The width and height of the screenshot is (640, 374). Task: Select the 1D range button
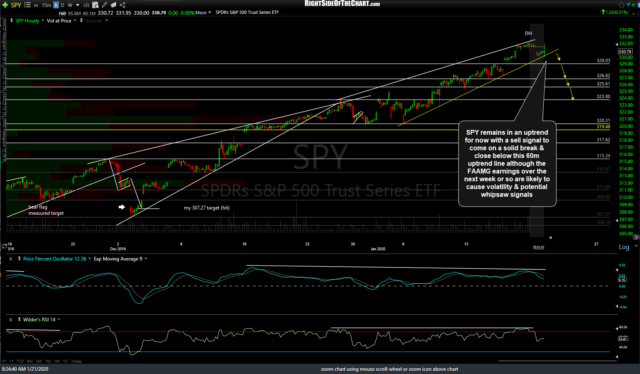click(65, 361)
